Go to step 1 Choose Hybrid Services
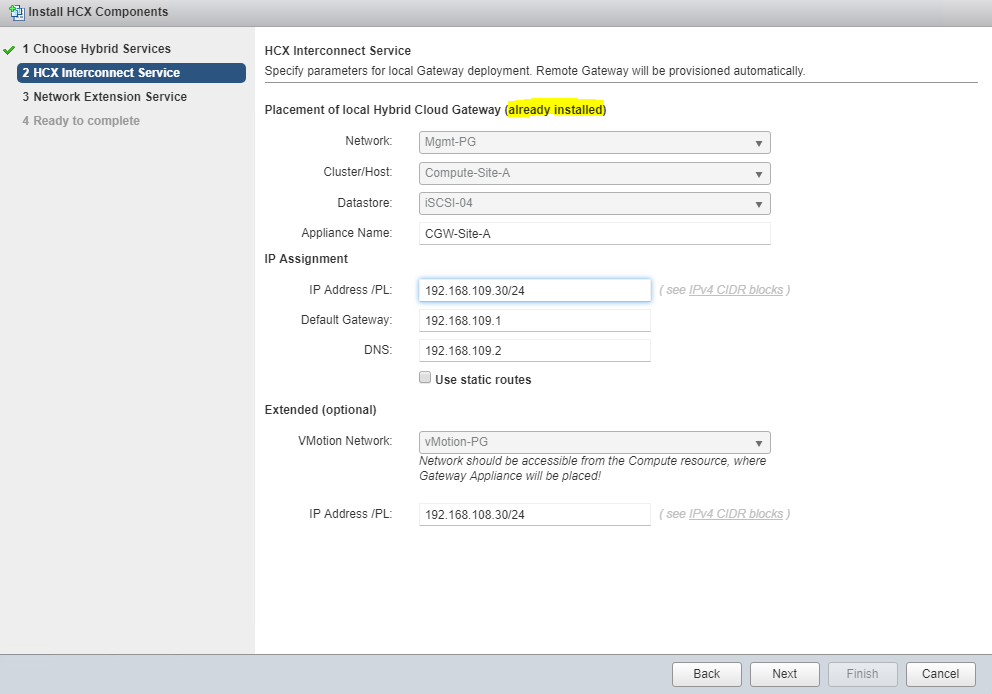Screen dimensions: 992x694 [96, 49]
